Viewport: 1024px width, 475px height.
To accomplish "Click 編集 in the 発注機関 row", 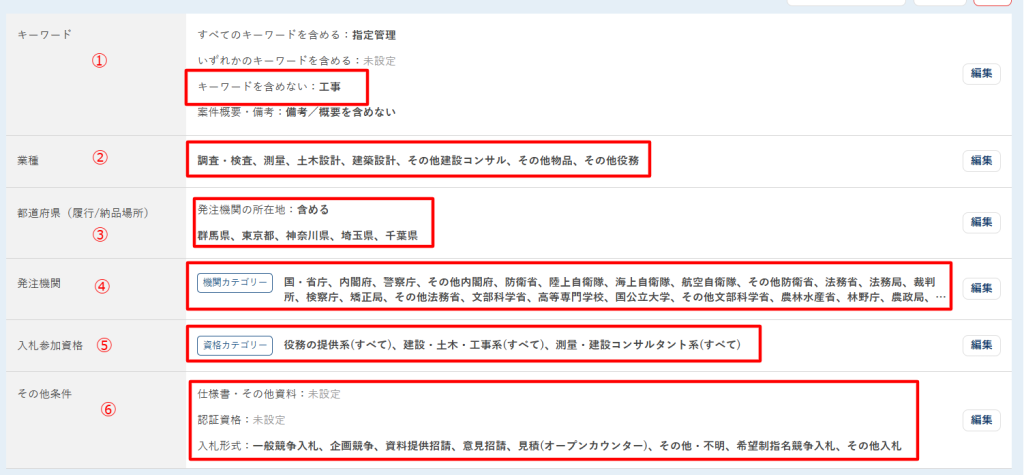I will 982,288.
